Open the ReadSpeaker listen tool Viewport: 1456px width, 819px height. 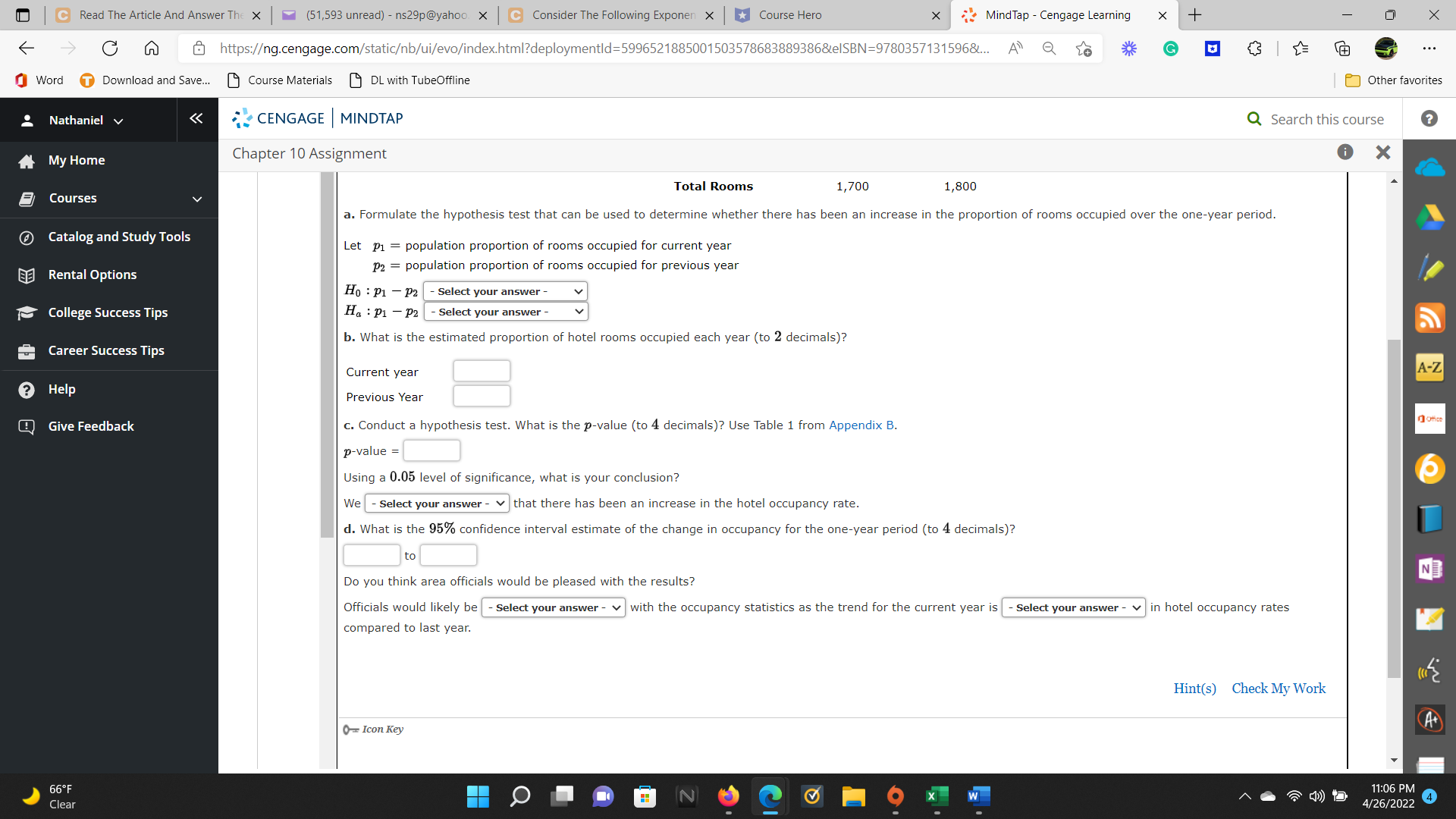point(1430,670)
